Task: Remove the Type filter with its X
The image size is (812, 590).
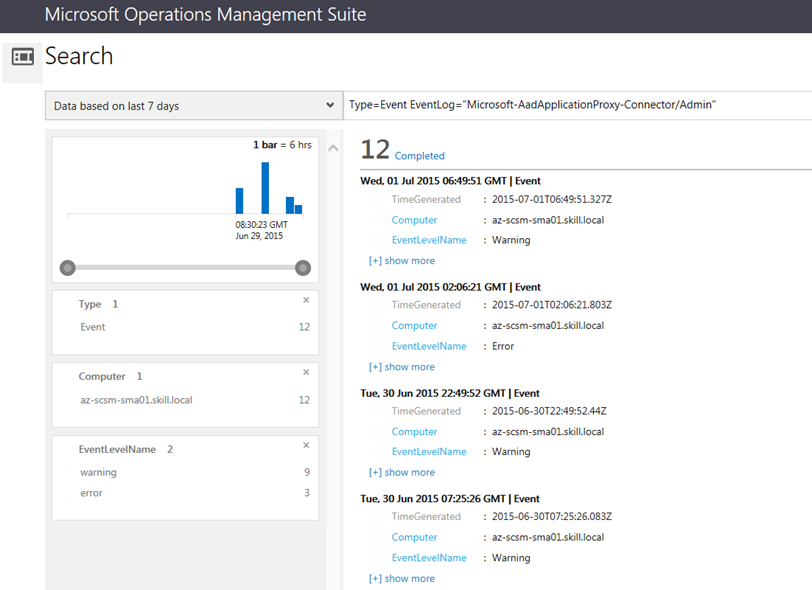Action: (x=306, y=300)
